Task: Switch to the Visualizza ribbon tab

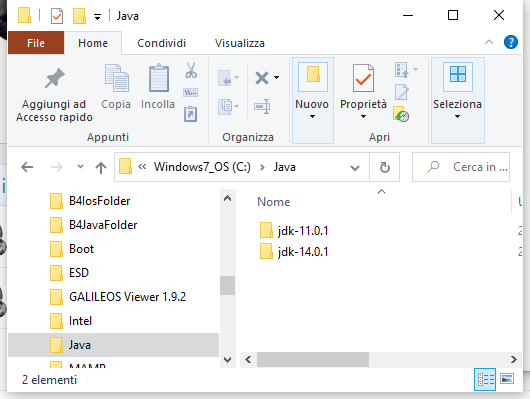Action: pyautogui.click(x=240, y=43)
